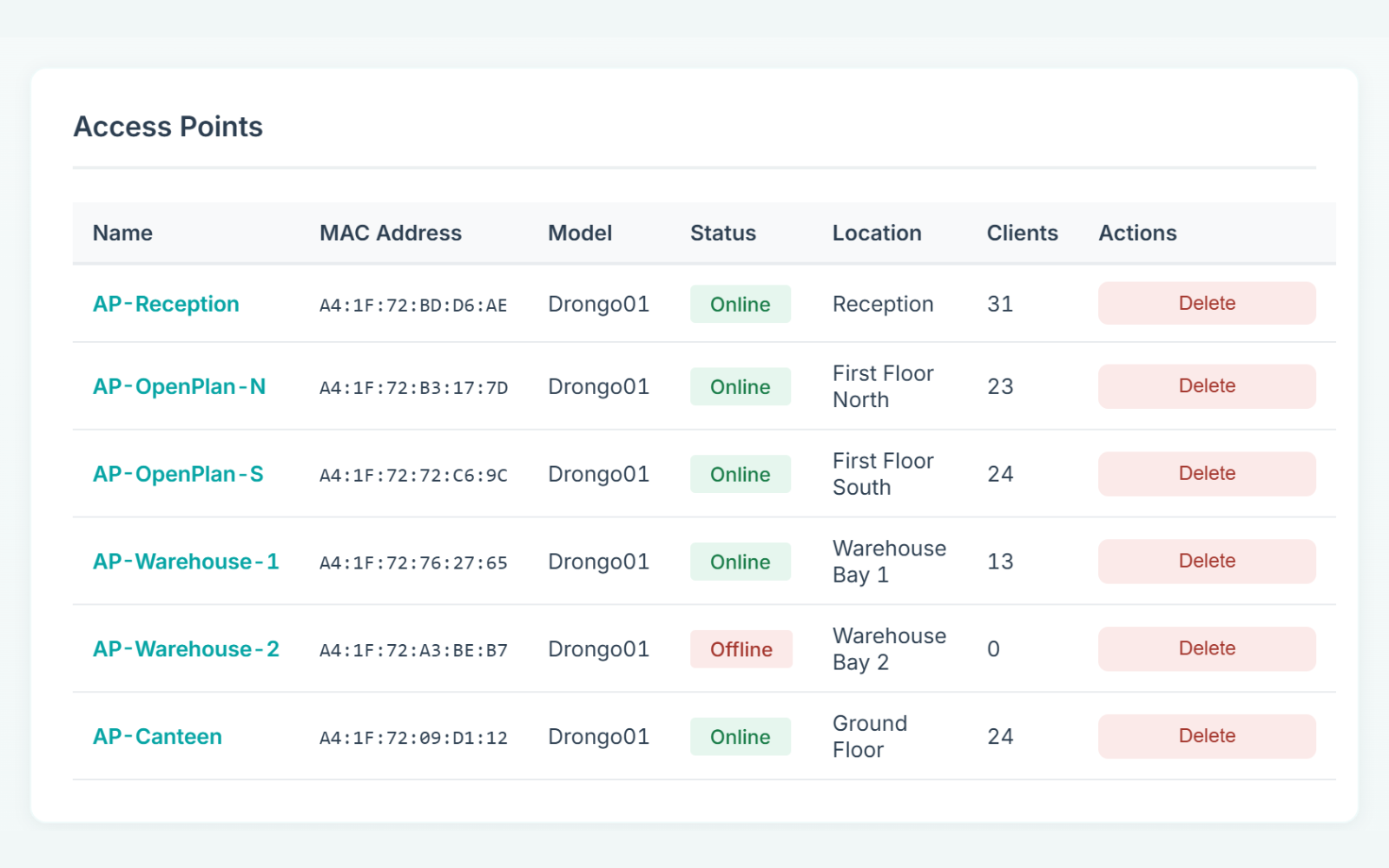Delete the AP-Warehouse-2 access point
The image size is (1389, 868).
[x=1207, y=649]
